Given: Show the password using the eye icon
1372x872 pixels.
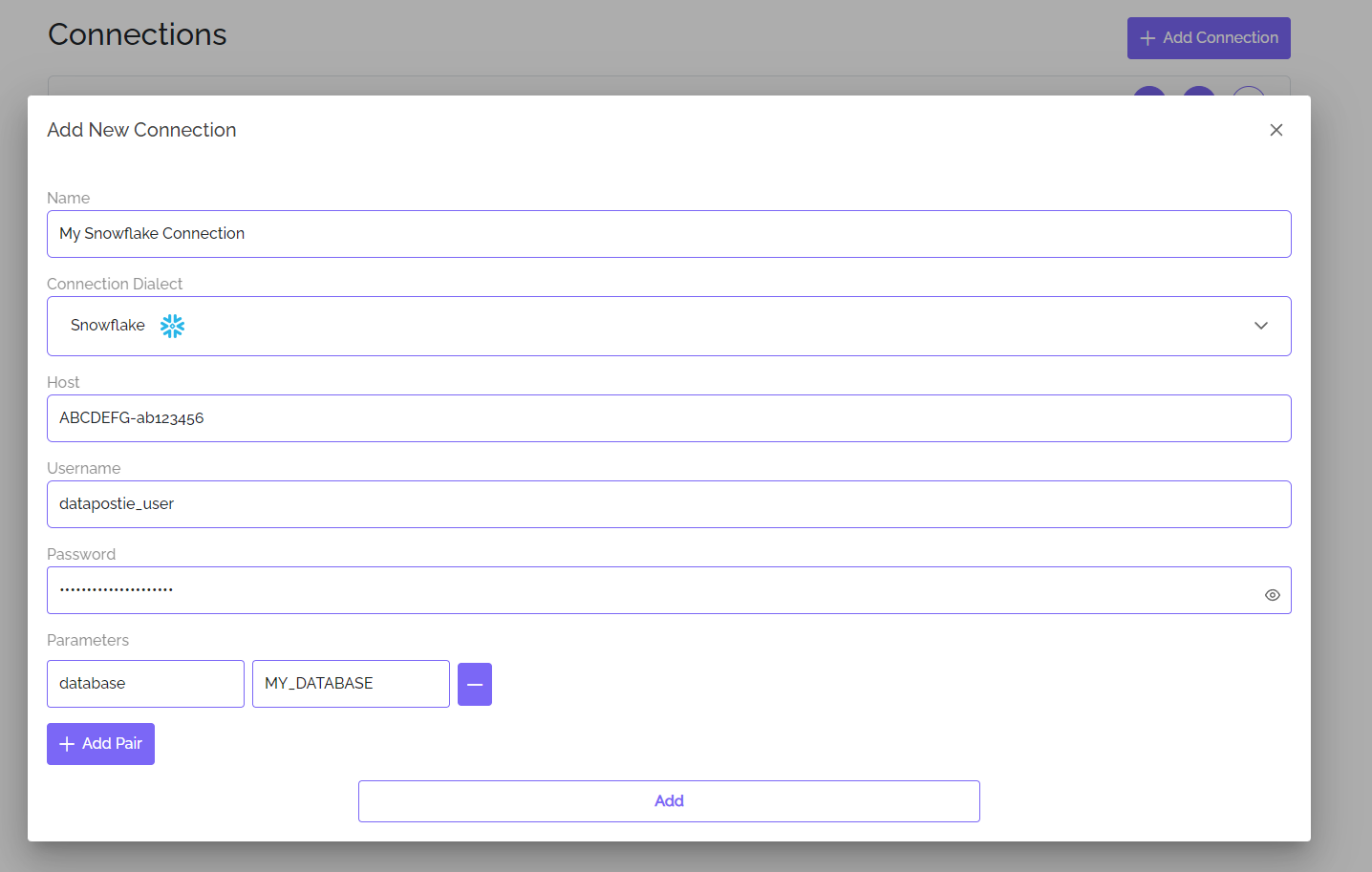Looking at the screenshot, I should click(x=1272, y=595).
